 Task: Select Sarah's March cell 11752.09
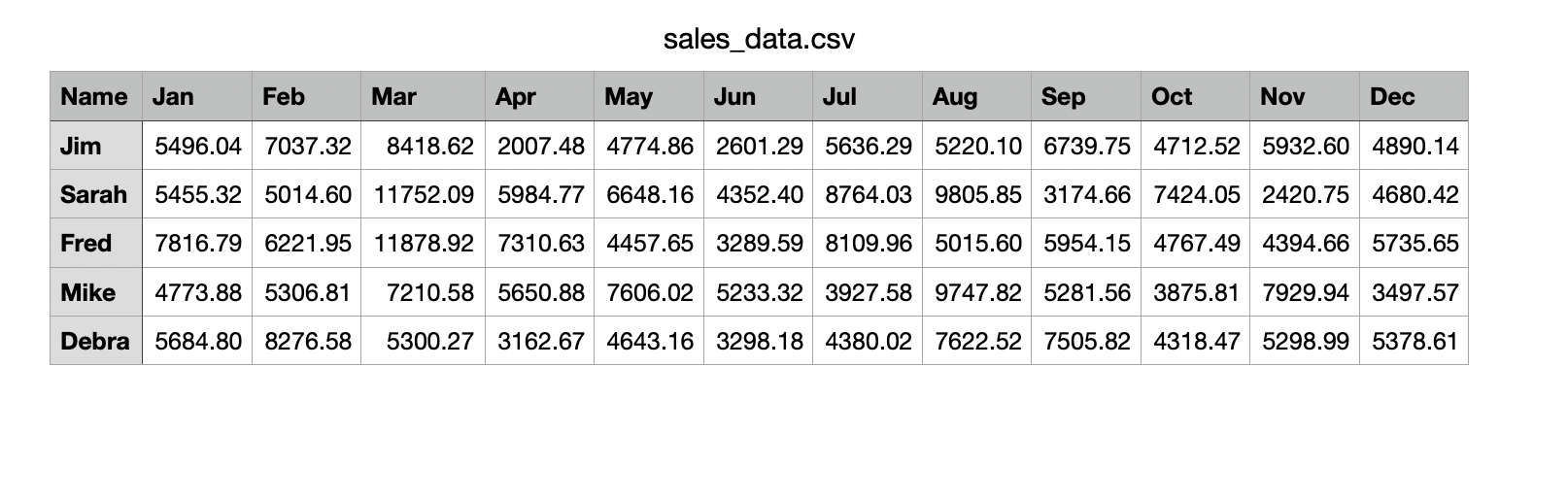[x=423, y=194]
